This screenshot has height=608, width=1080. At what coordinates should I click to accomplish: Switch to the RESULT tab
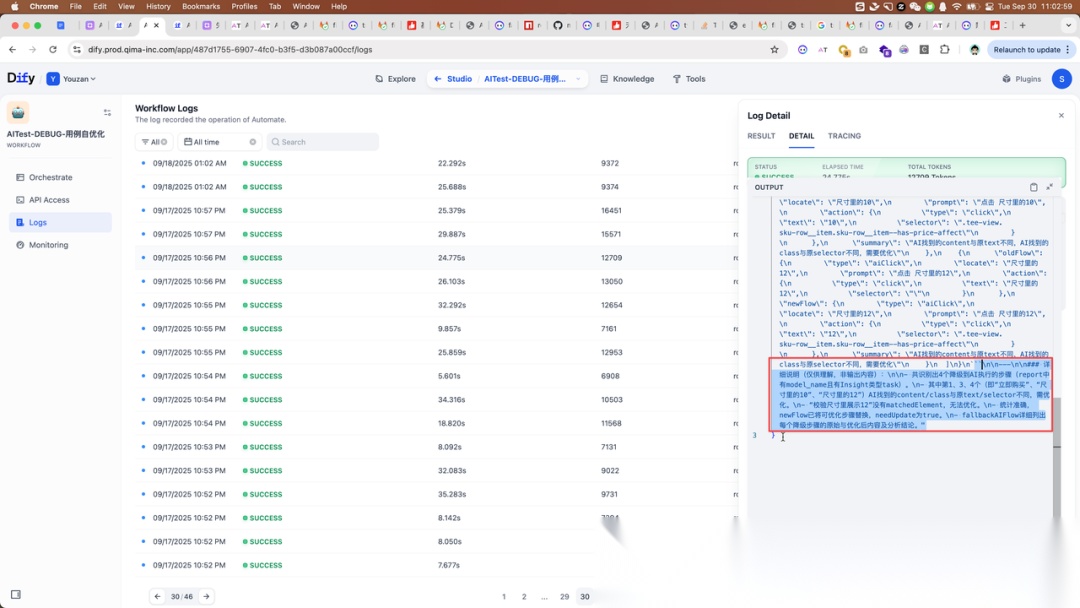(761, 136)
